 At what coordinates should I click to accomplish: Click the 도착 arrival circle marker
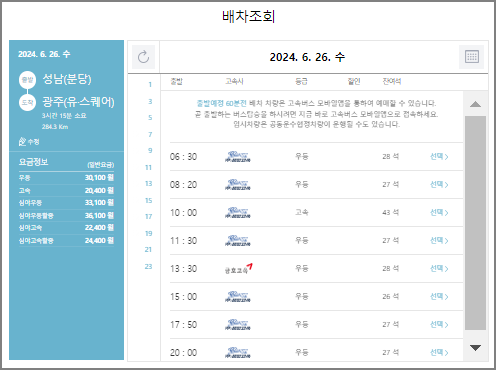pos(27,102)
